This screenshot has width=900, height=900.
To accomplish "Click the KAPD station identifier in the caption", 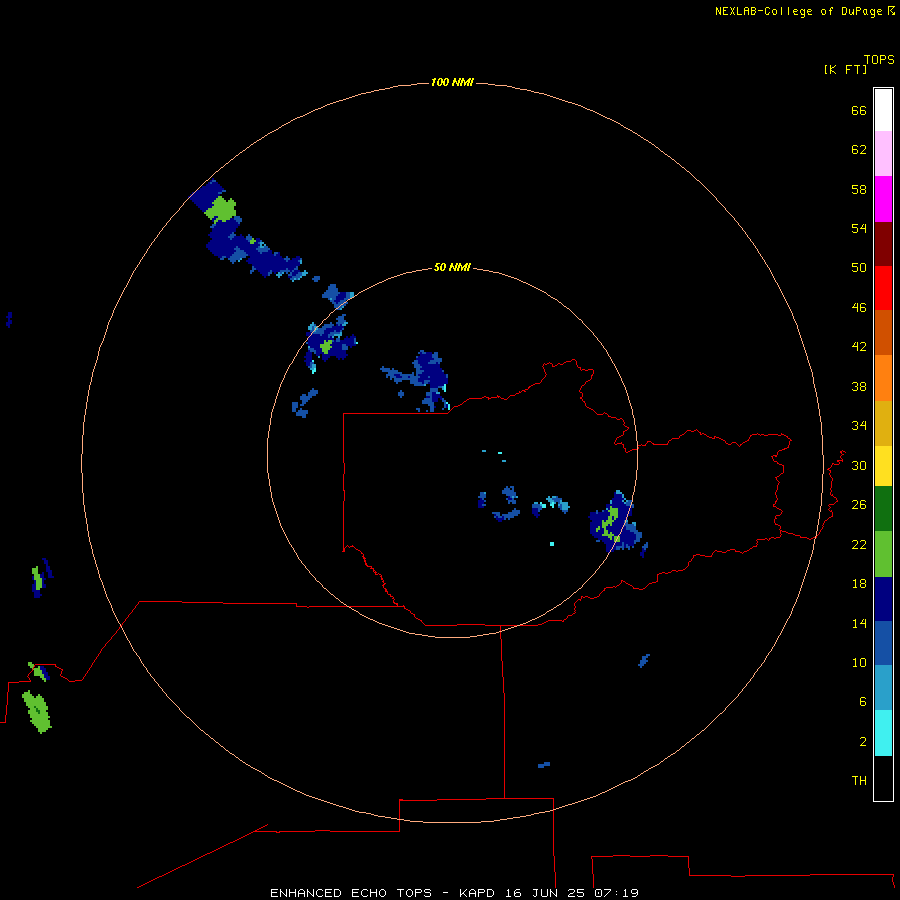I will pyautogui.click(x=476, y=893).
